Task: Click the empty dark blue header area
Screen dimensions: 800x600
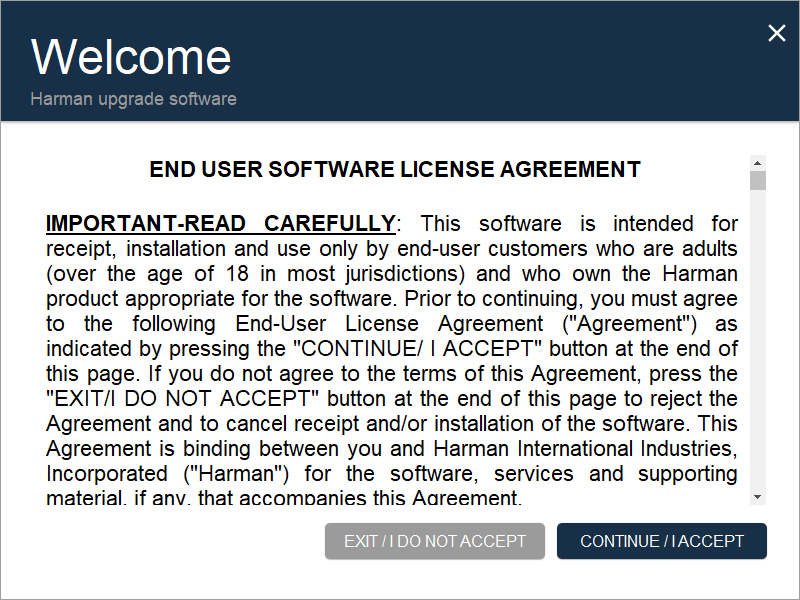Action: pyautogui.click(x=500, y=60)
